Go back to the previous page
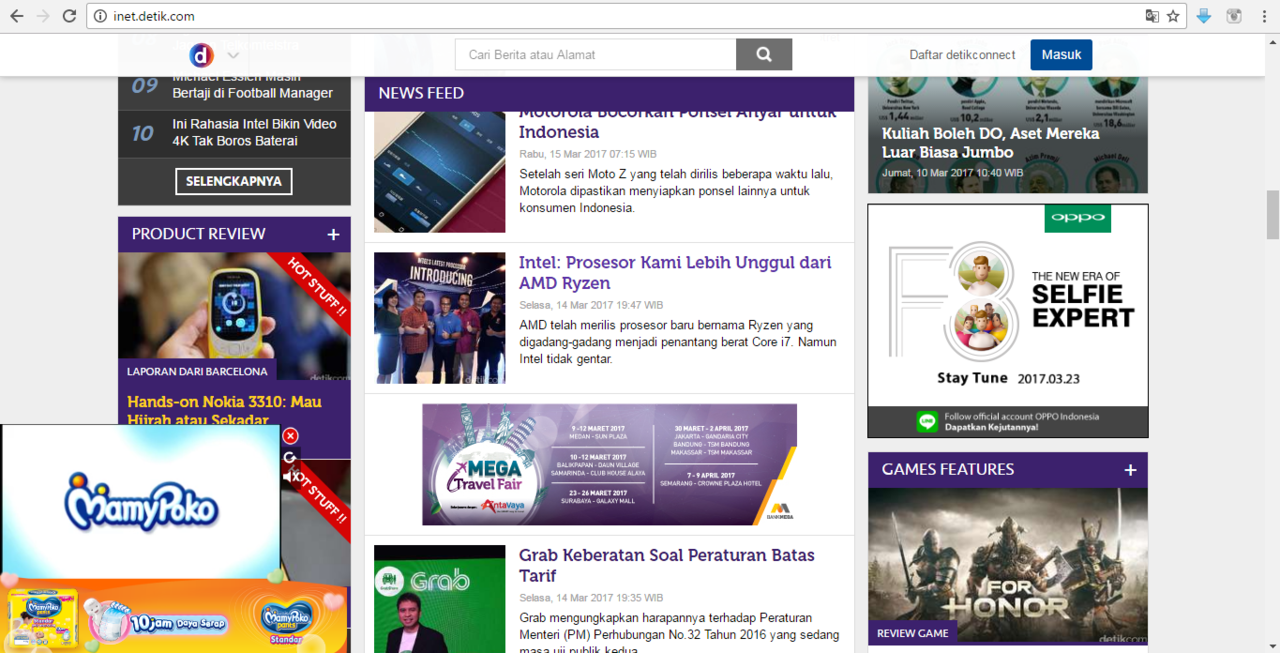Image resolution: width=1280 pixels, height=653 pixels. [x=17, y=16]
